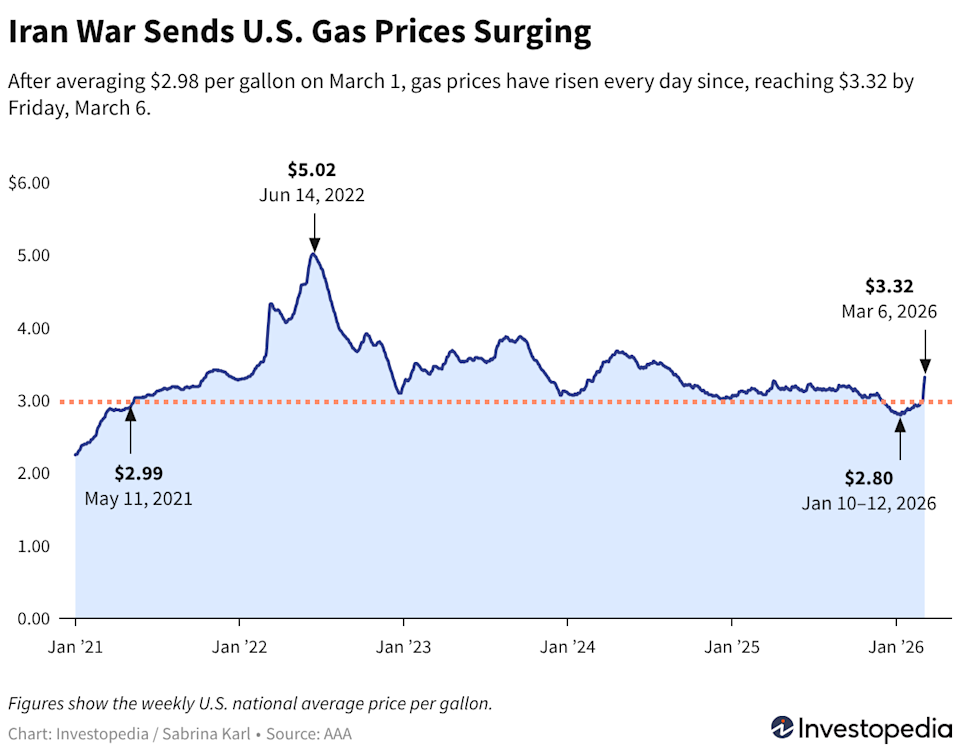960x752 pixels.
Task: Click the Jan '23 x-axis label
Action: [403, 647]
